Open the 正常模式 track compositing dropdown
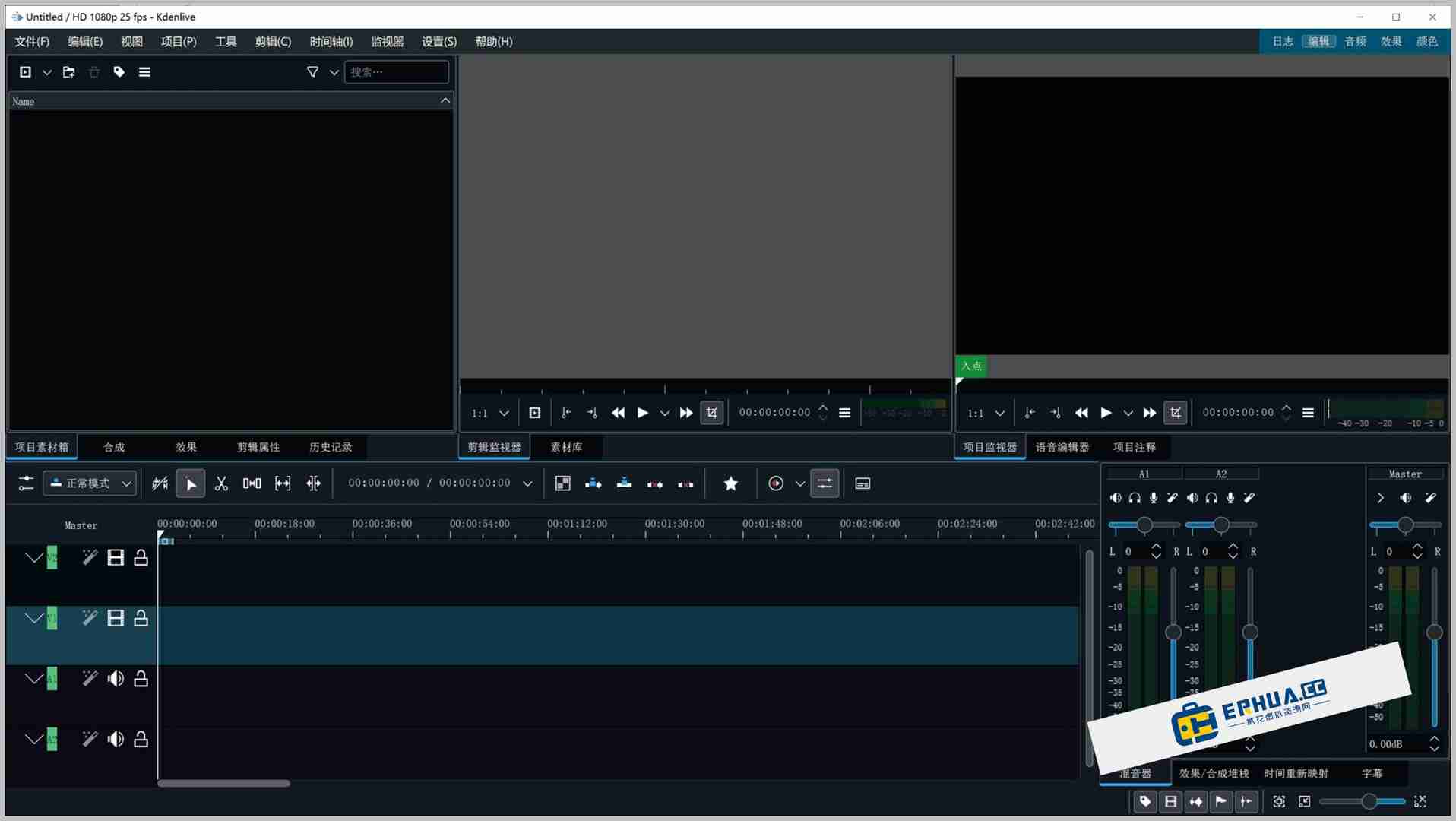Image resolution: width=1456 pixels, height=821 pixels. [x=90, y=483]
